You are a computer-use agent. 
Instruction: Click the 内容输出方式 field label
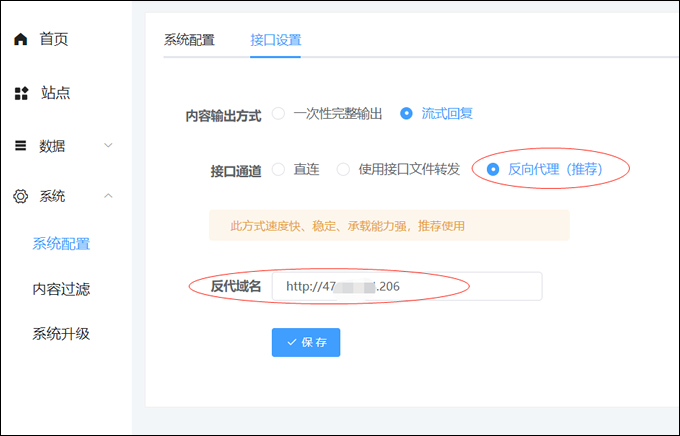223,115
